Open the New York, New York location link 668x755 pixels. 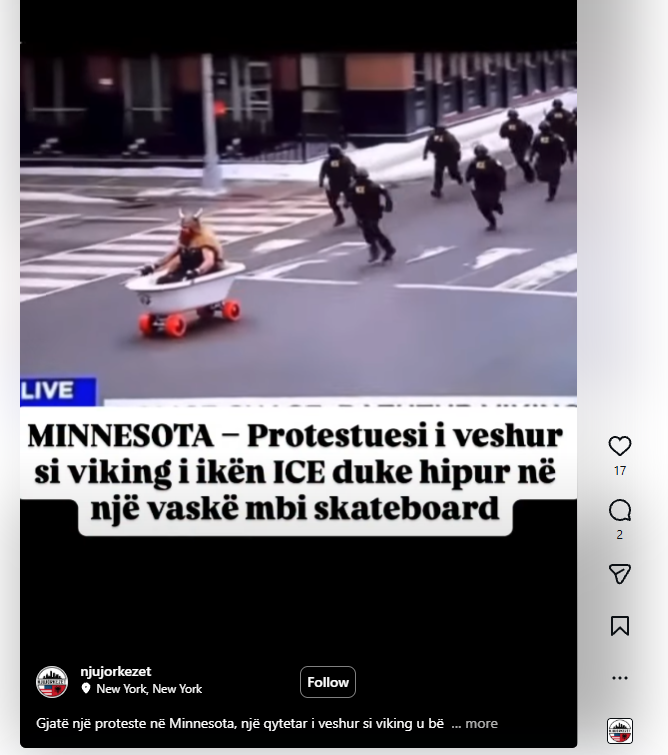tap(149, 689)
